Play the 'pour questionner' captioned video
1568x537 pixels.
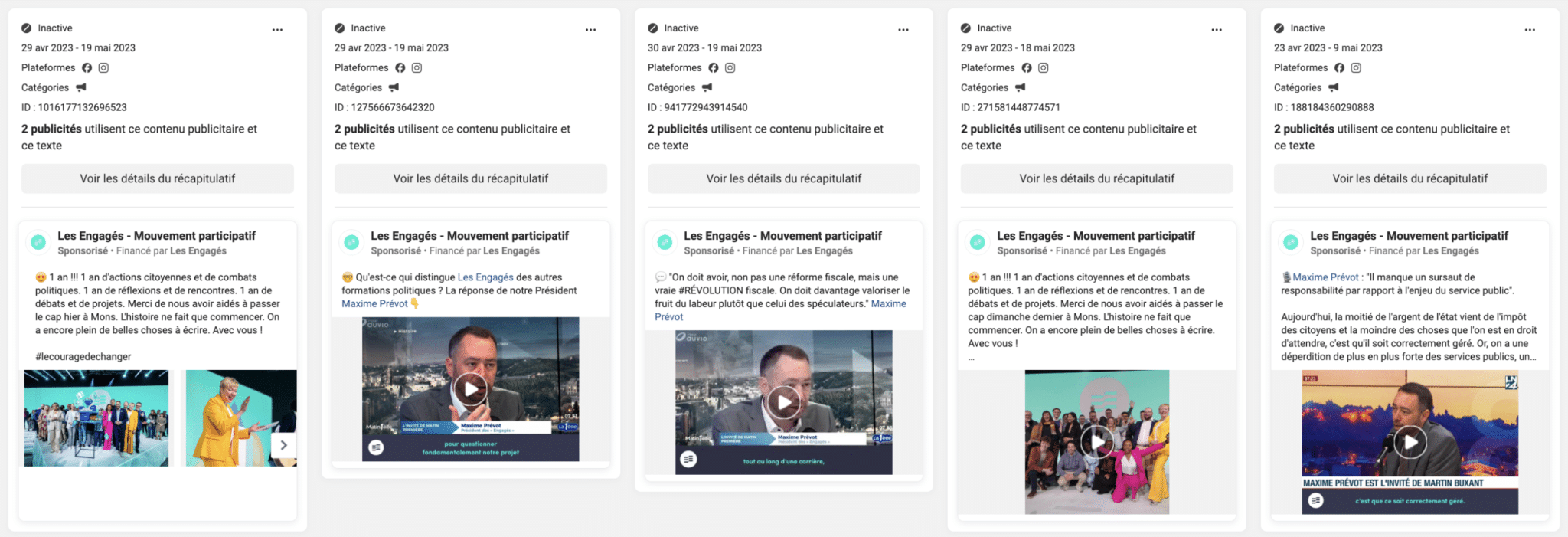tap(471, 389)
